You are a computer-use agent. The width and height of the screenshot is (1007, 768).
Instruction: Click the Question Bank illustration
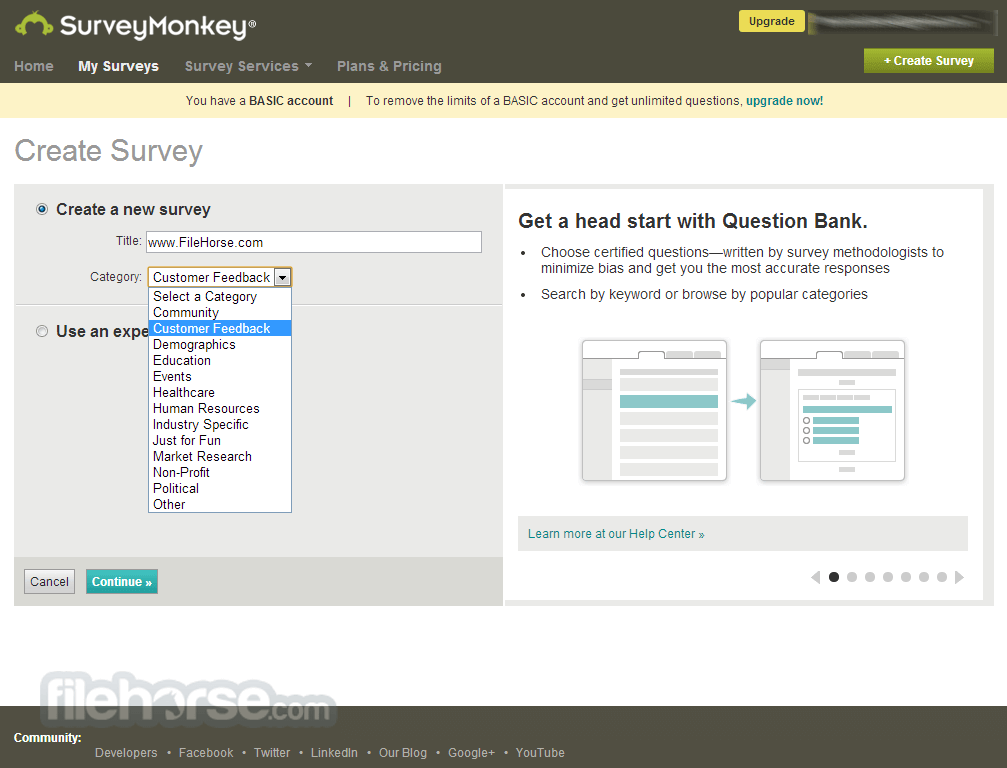click(743, 410)
